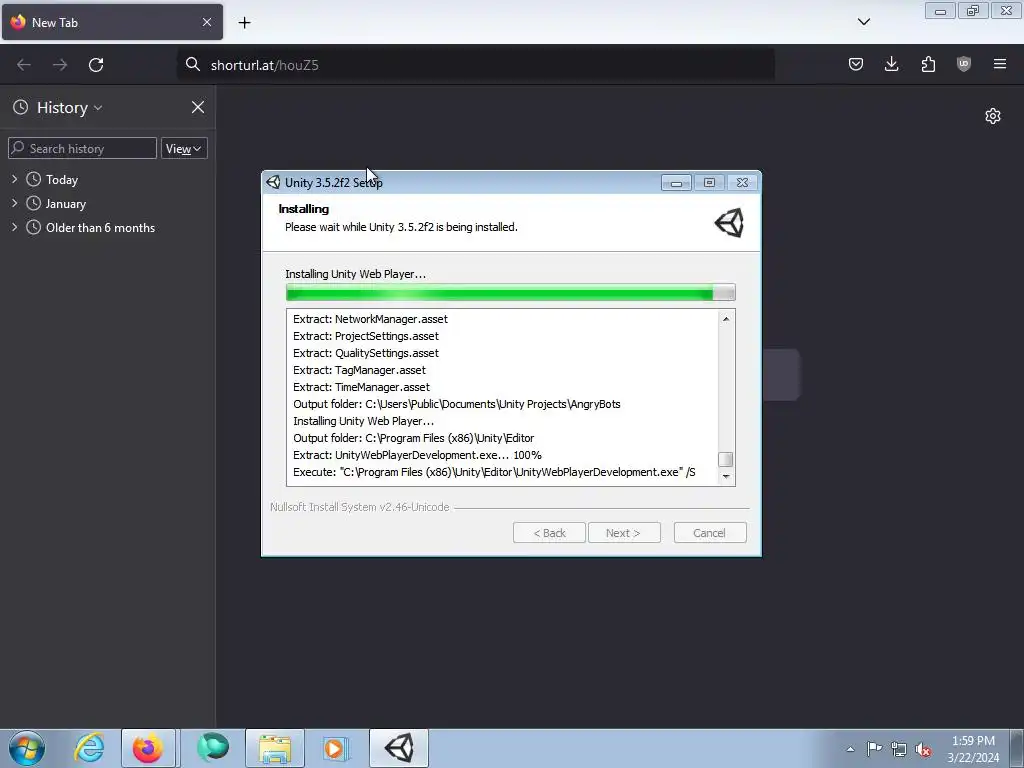
Task: Expand the Older than 6 months group
Action: tap(14, 227)
